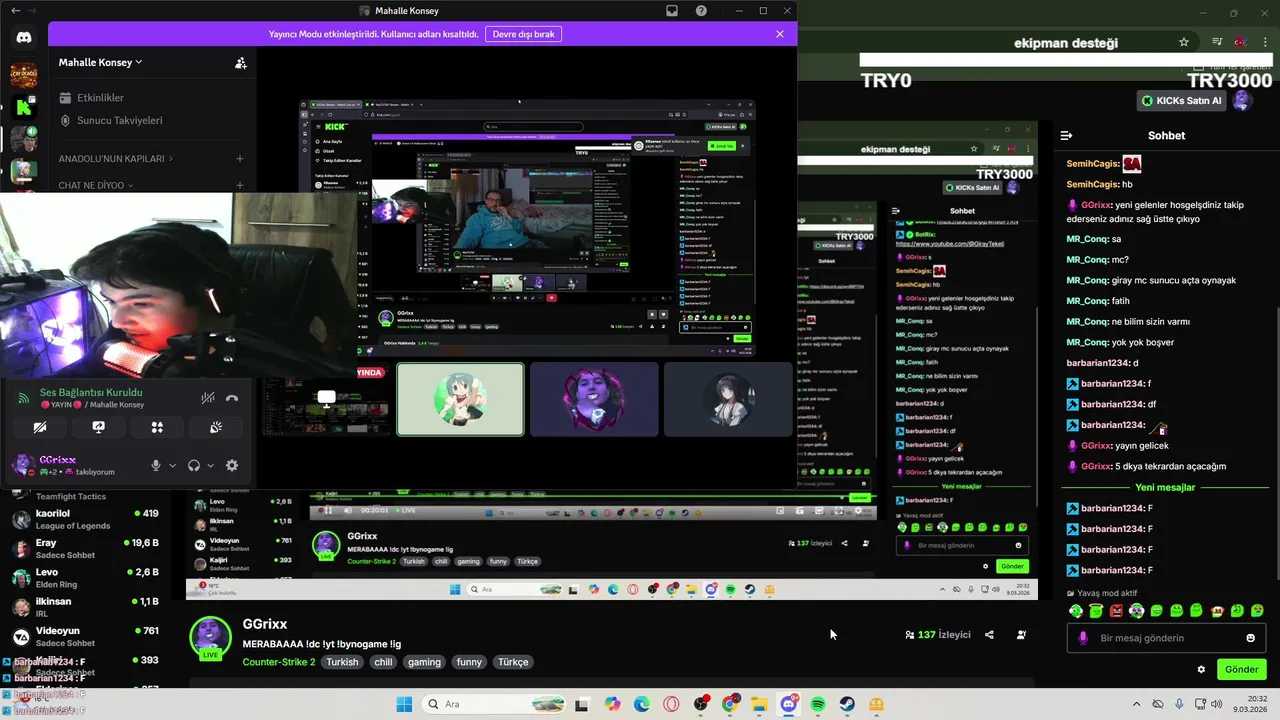Click the chill tag
The image size is (1280, 720).
pos(383,662)
